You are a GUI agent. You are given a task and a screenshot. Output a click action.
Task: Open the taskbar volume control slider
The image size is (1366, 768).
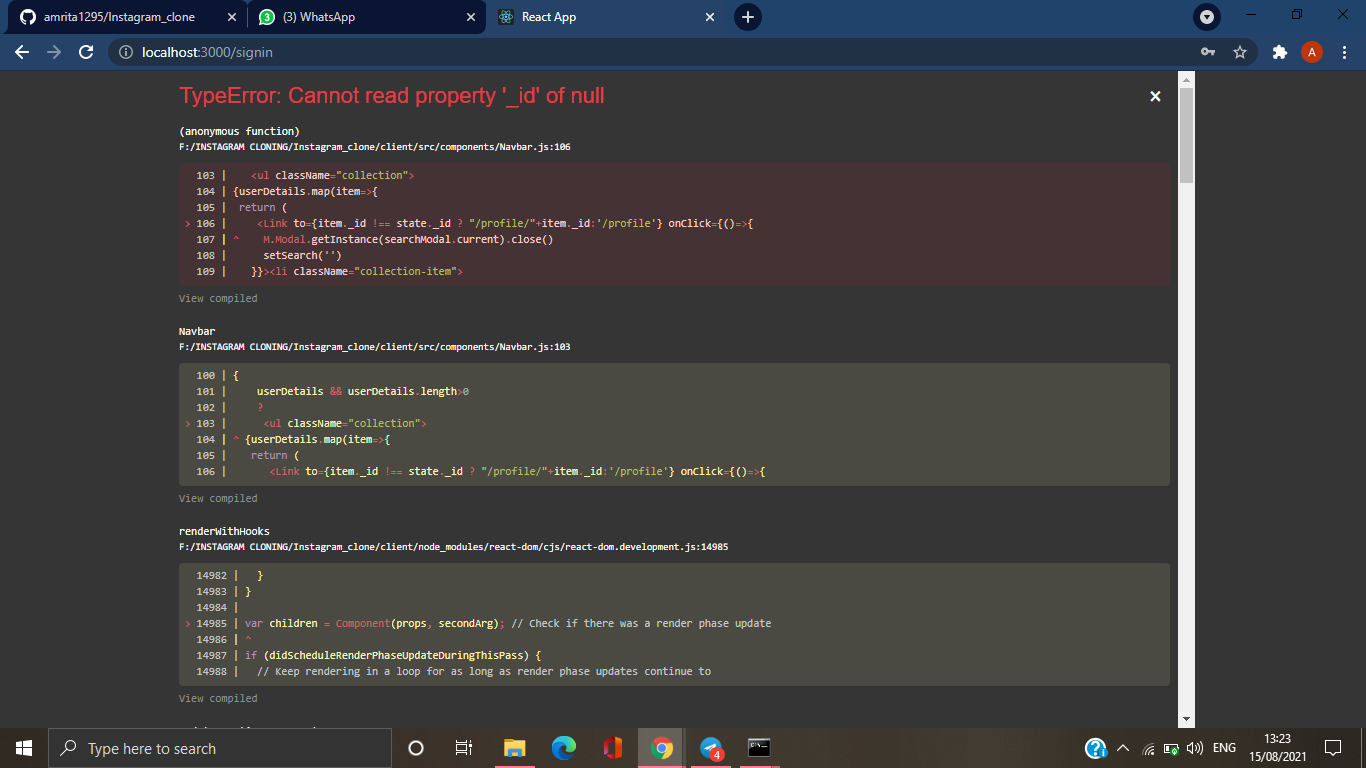click(x=1196, y=747)
